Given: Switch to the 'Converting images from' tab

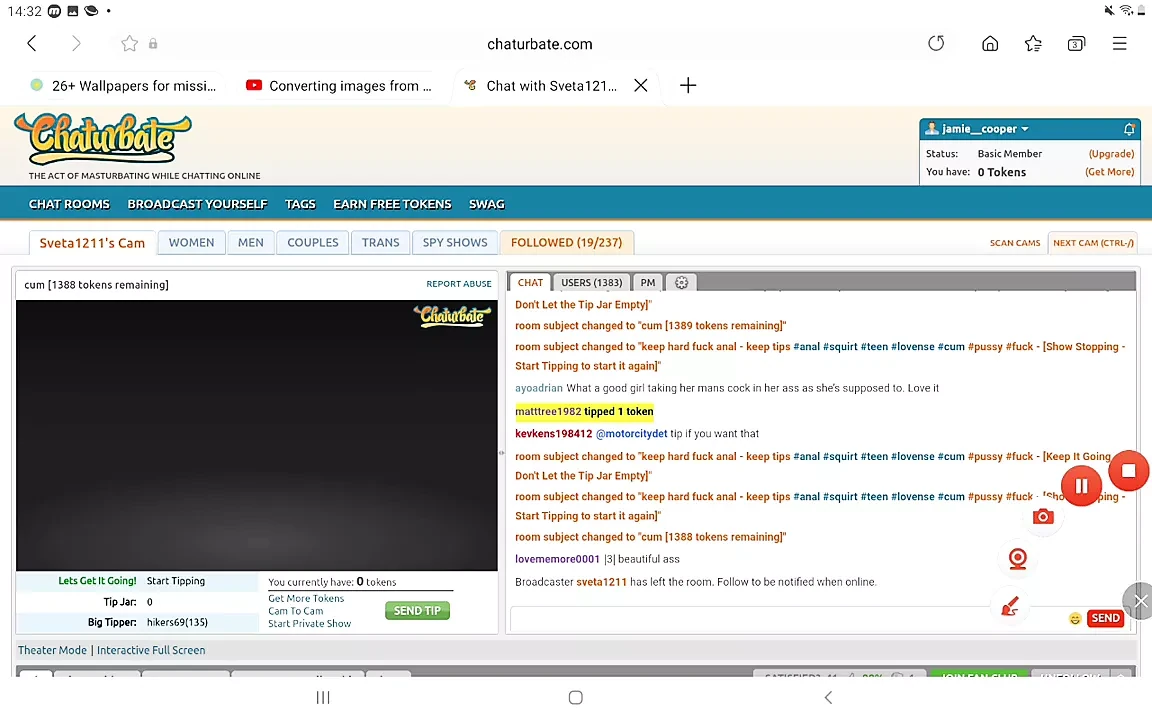Looking at the screenshot, I should [339, 86].
